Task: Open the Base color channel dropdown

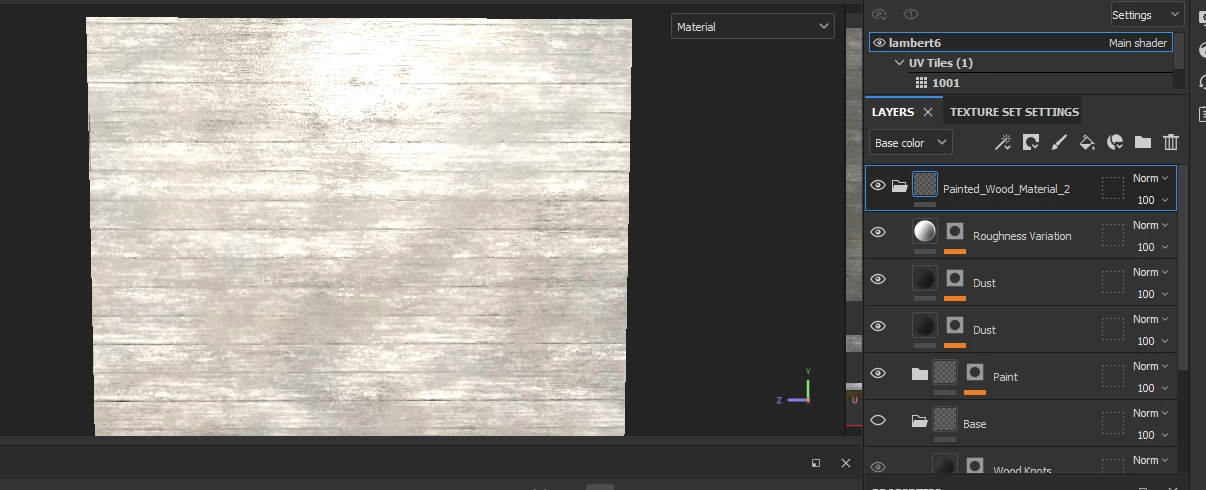Action: tap(909, 143)
